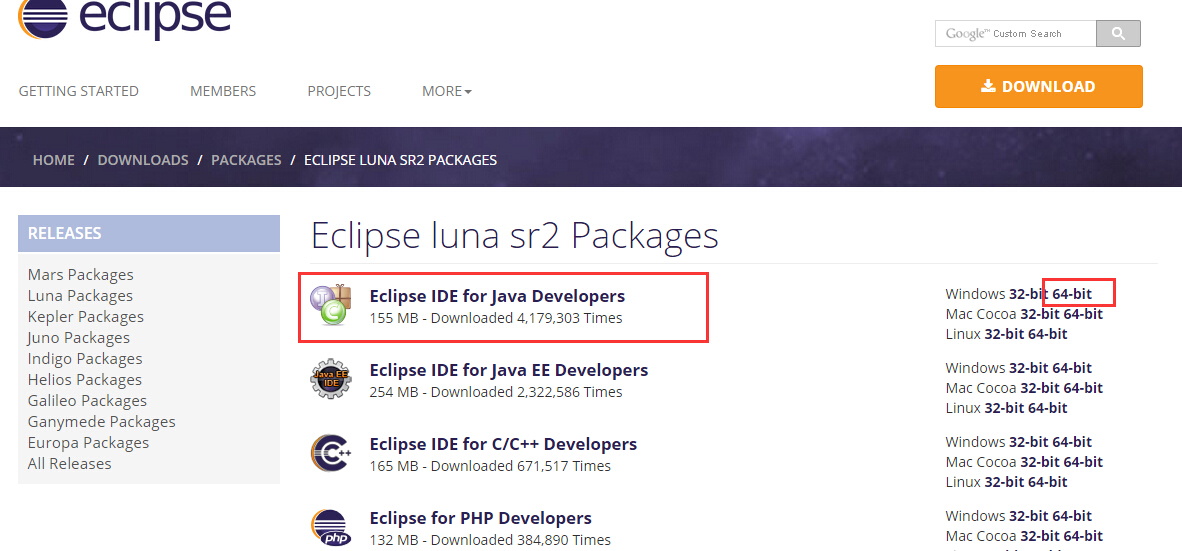Open Eclipse for PHP Developers title
This screenshot has width=1182, height=551.
[480, 518]
